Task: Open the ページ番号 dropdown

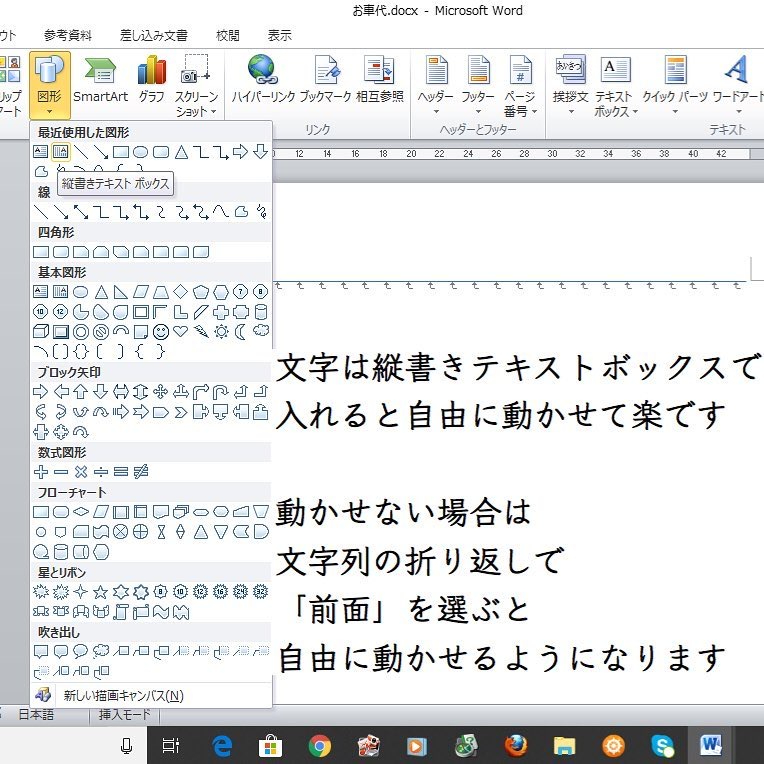Action: [x=520, y=85]
